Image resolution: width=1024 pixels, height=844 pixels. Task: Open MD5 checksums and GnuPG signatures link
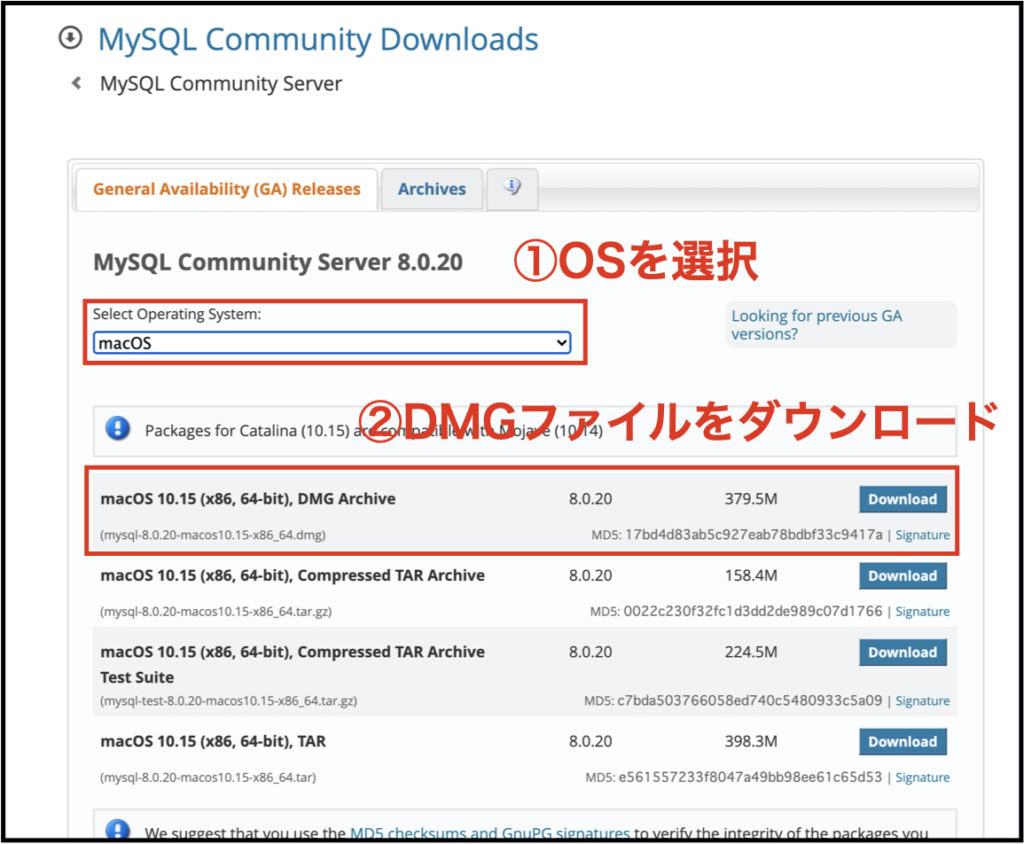point(489,832)
